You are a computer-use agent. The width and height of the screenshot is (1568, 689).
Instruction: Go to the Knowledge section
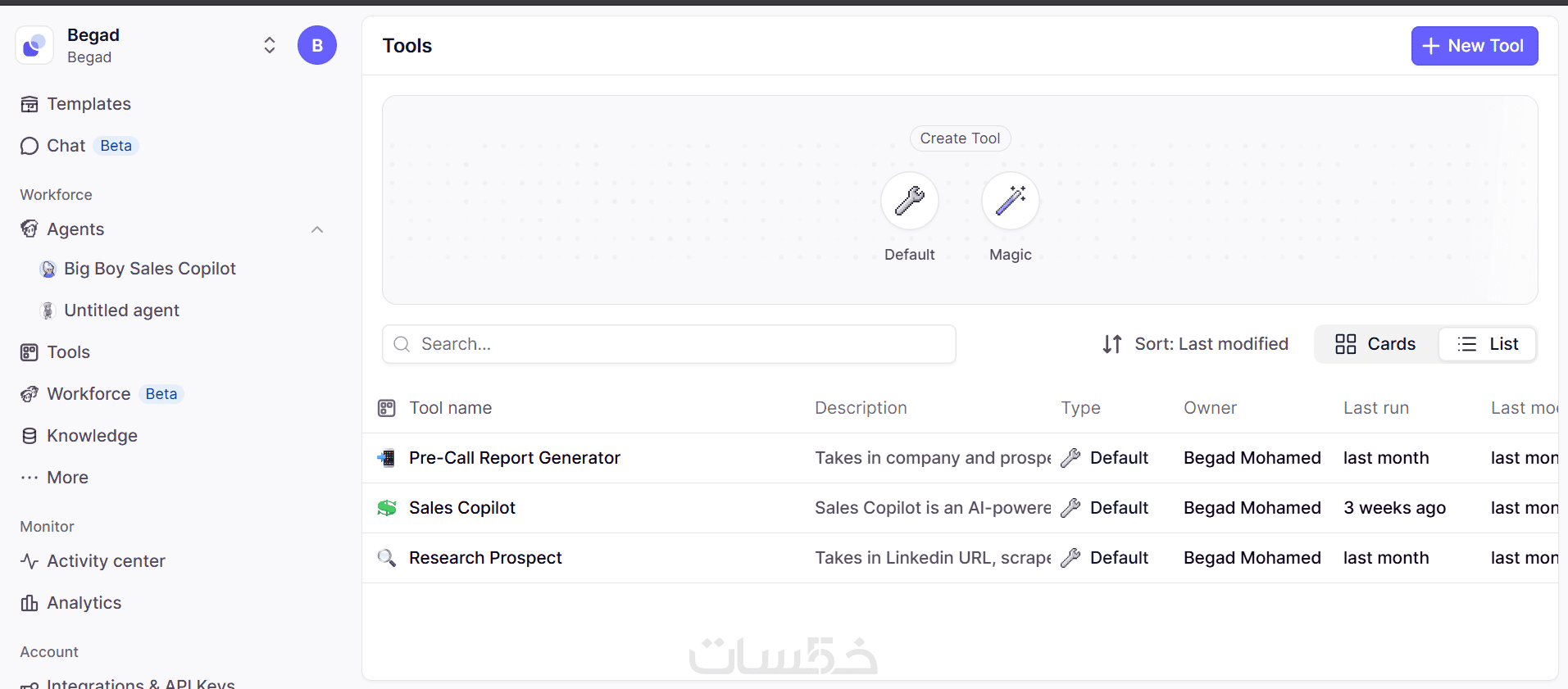pos(92,436)
